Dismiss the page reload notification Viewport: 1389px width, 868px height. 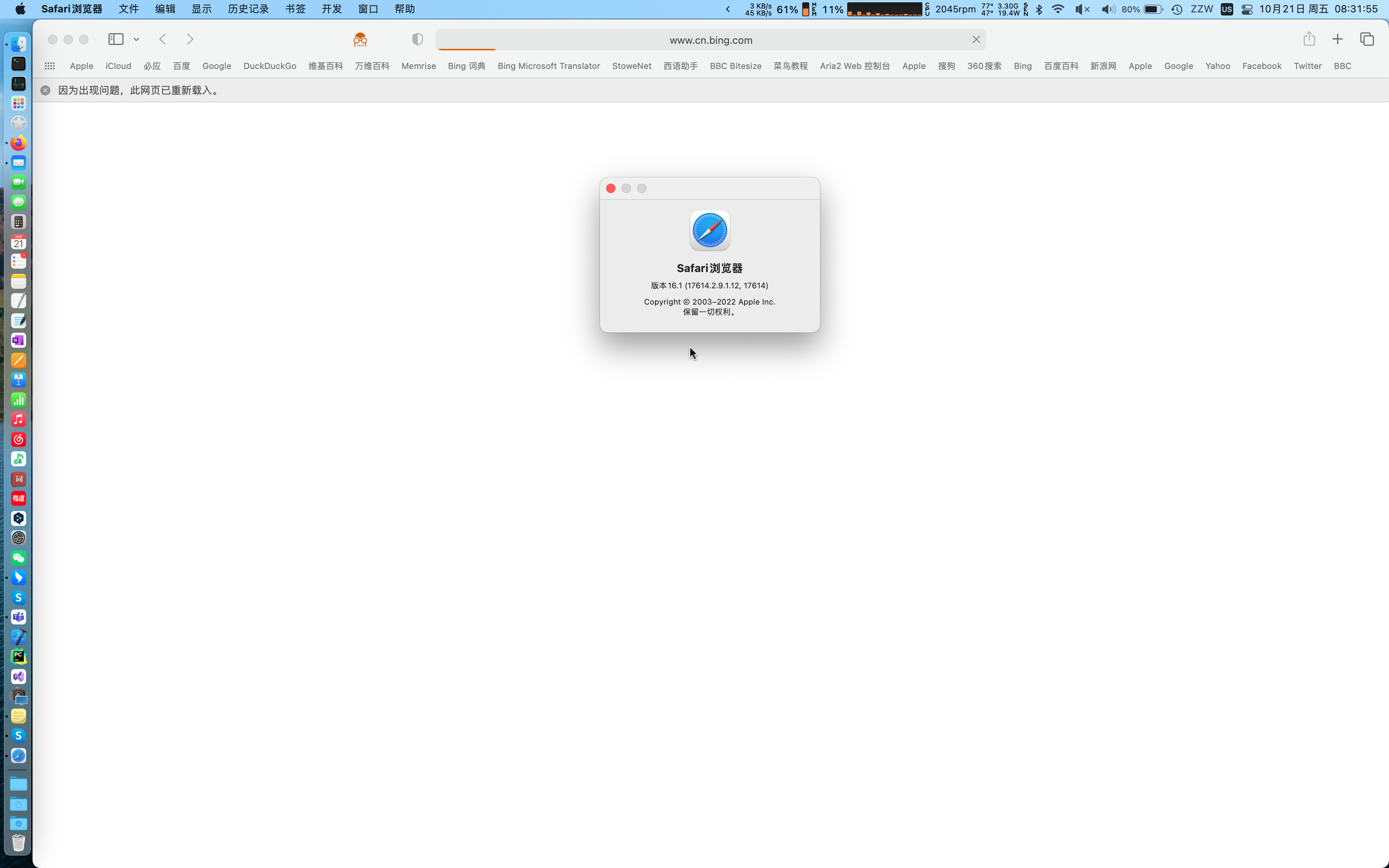tap(45, 90)
